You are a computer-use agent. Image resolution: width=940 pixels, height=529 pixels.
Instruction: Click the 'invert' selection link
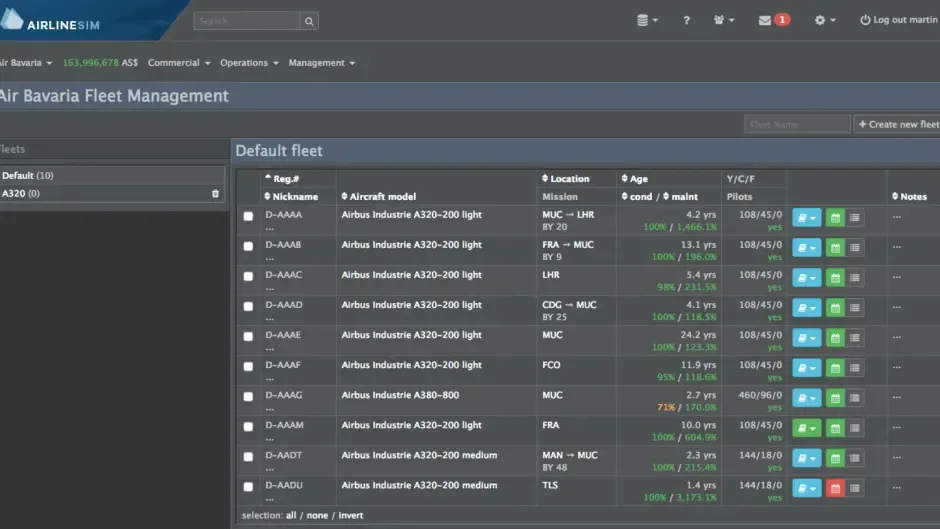tap(351, 515)
